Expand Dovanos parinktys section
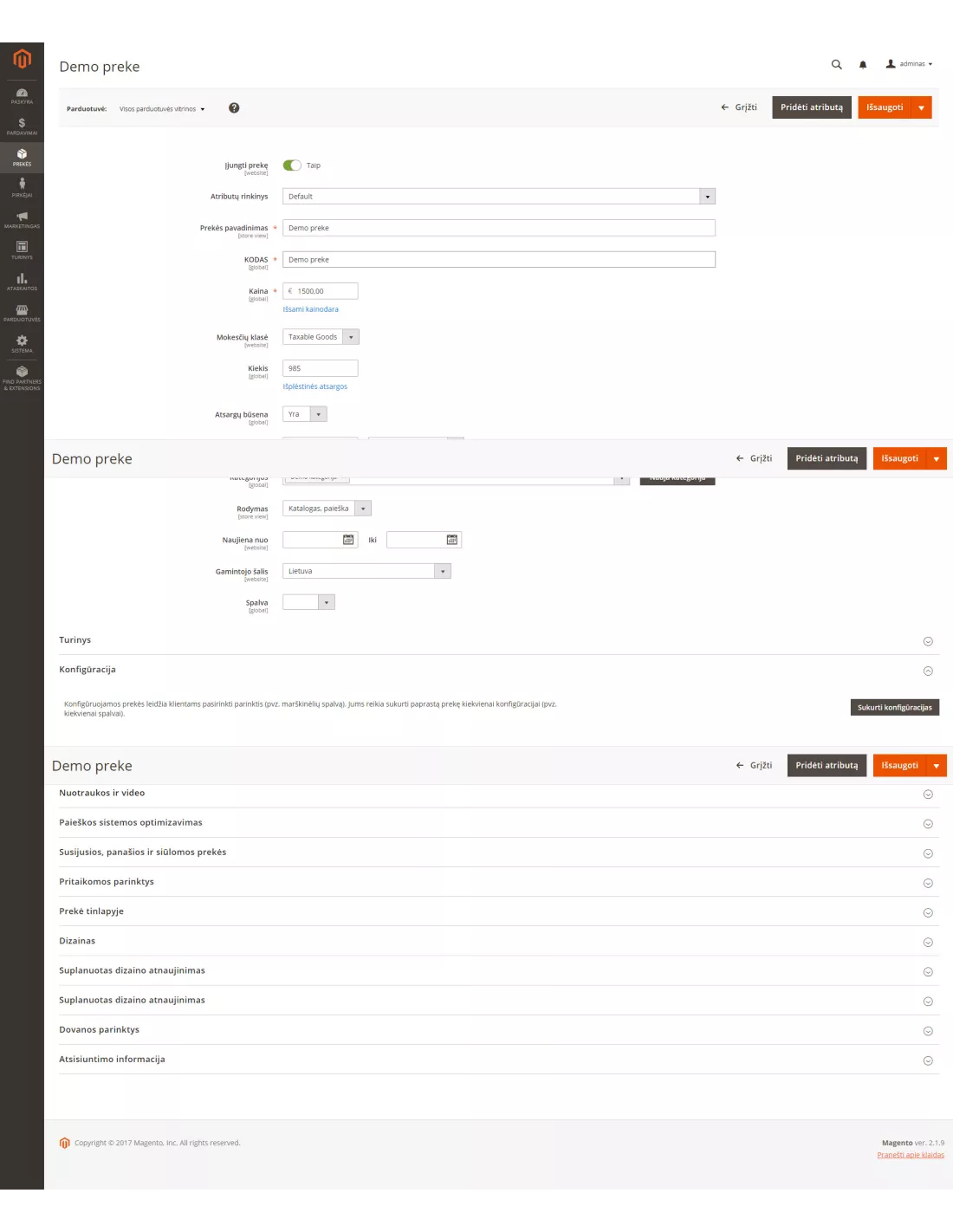The width and height of the screenshot is (953, 1232). coord(499,1030)
